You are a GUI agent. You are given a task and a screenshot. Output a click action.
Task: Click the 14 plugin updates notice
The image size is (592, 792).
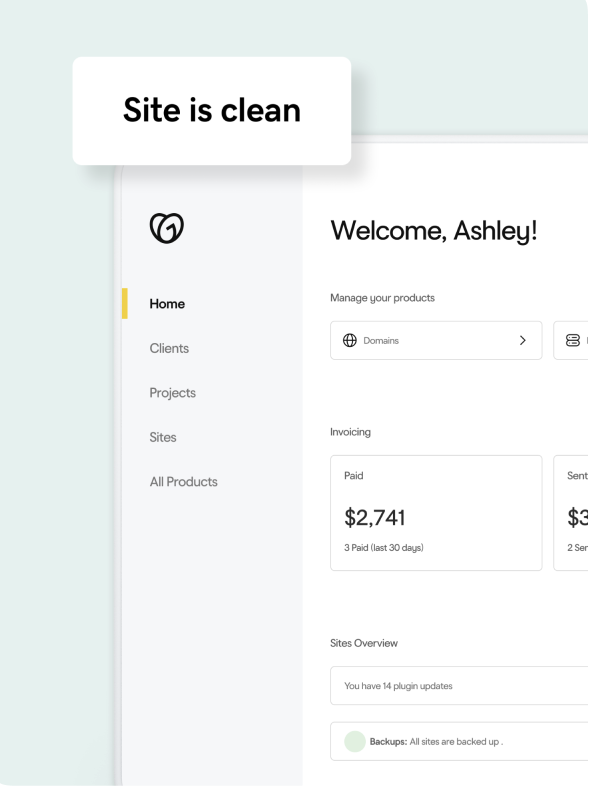459,685
